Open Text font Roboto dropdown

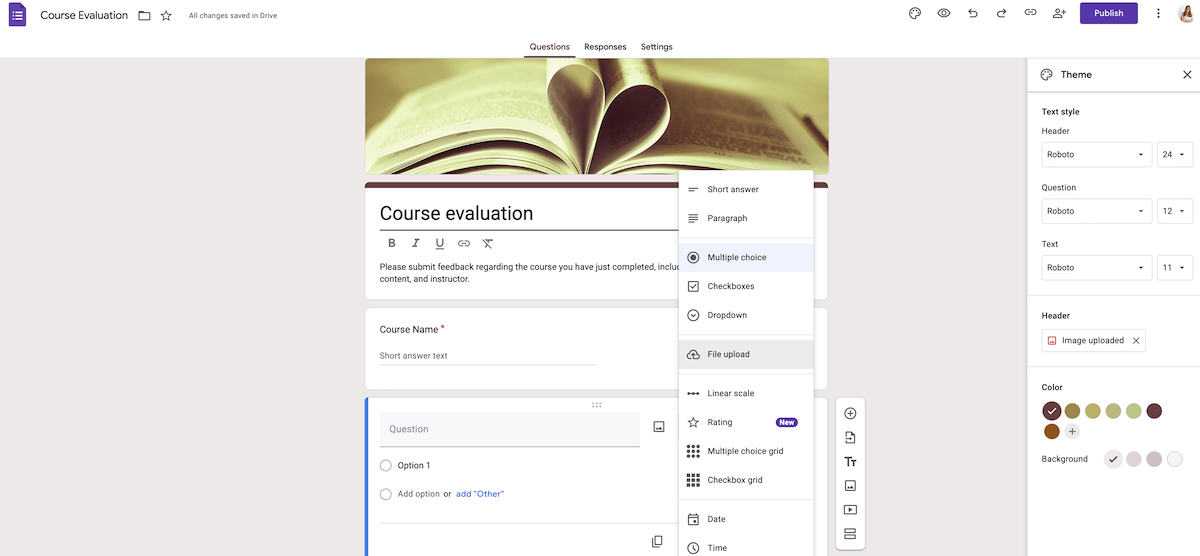click(1097, 268)
